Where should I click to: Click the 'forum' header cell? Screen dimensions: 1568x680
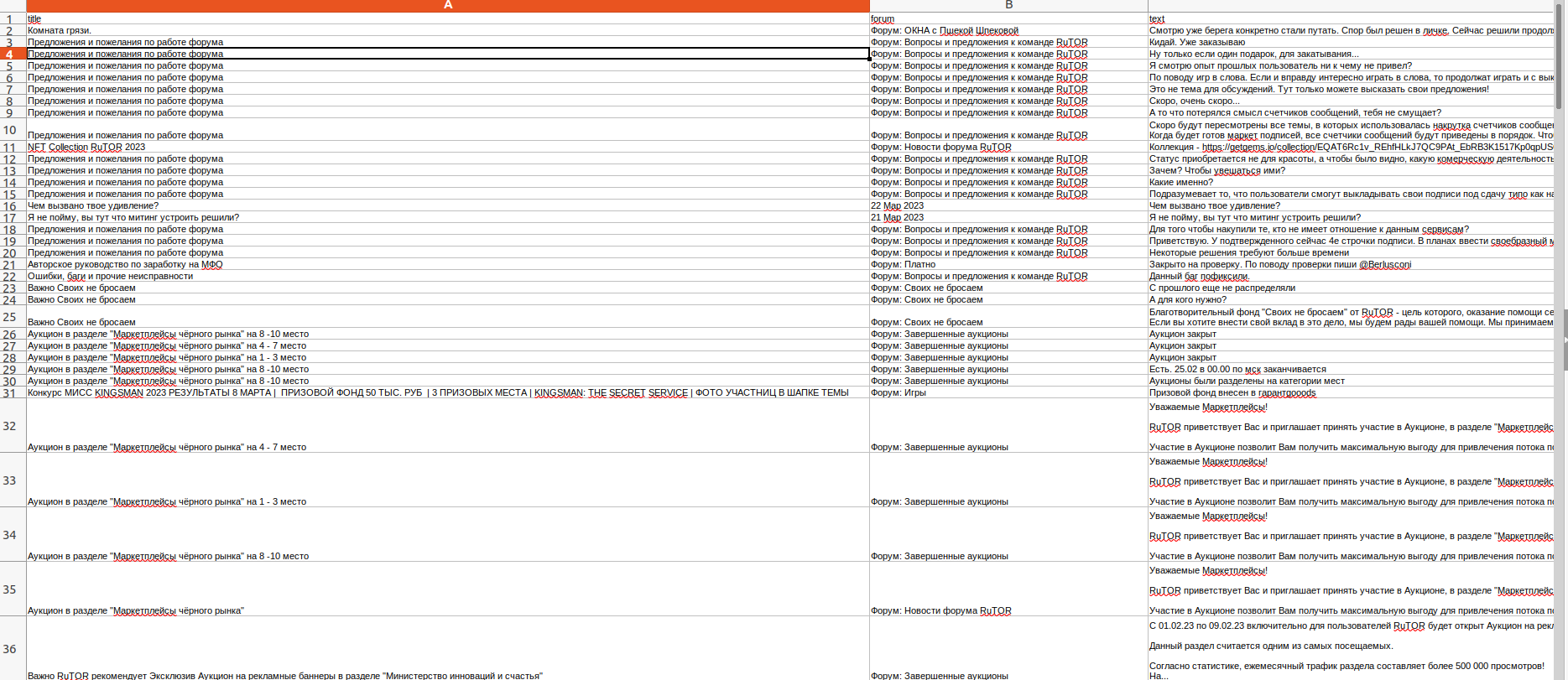(x=883, y=19)
